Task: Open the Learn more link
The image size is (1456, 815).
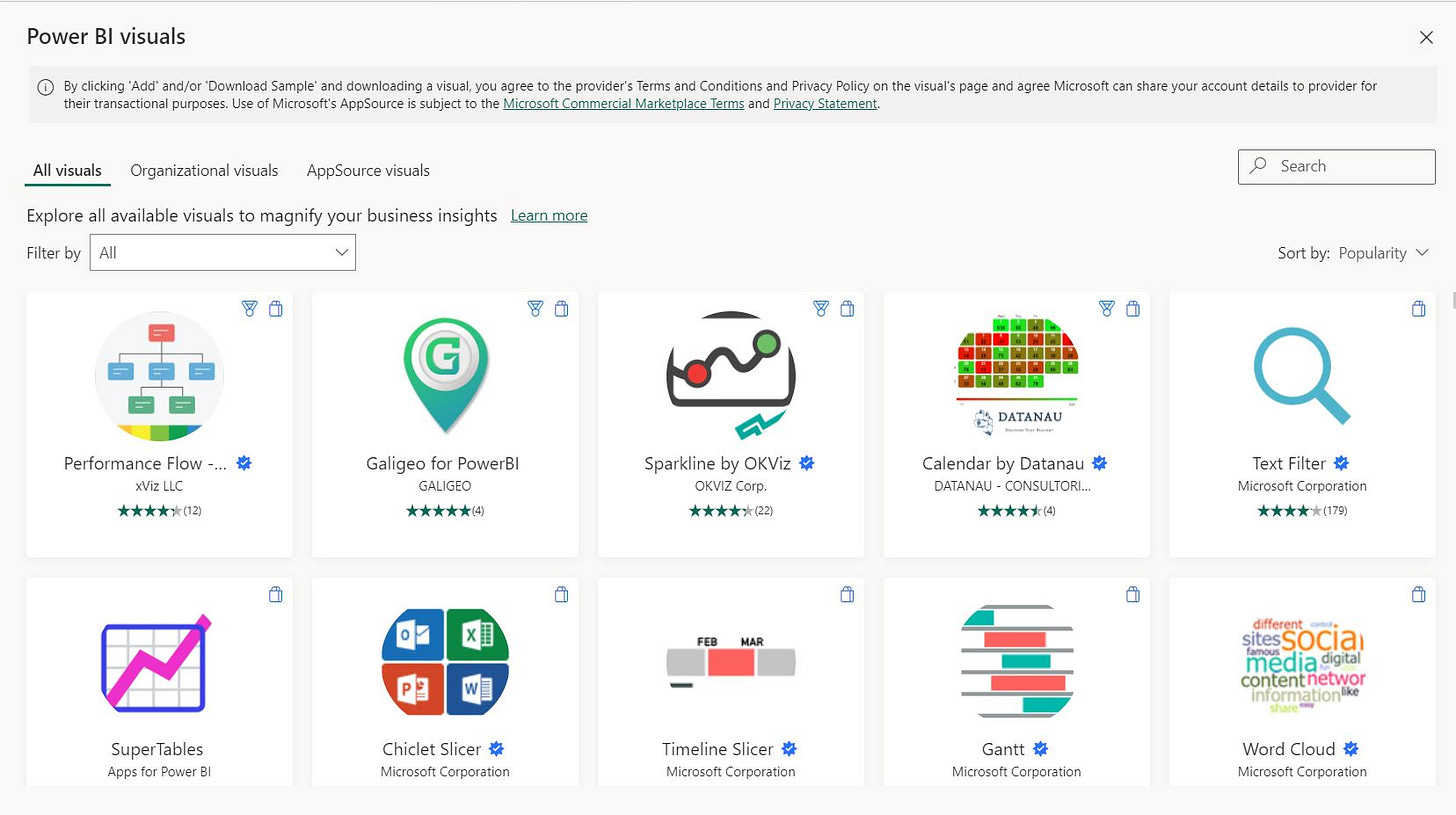Action: tap(549, 215)
